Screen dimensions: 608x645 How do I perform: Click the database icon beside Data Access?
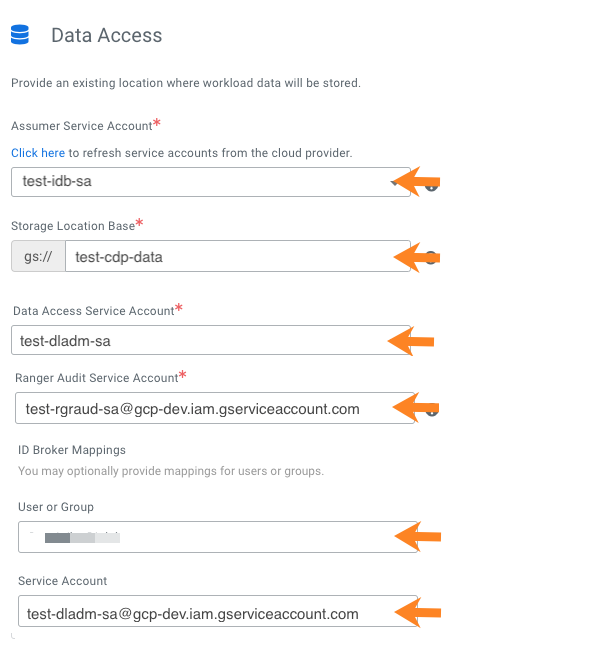pyautogui.click(x=19, y=35)
